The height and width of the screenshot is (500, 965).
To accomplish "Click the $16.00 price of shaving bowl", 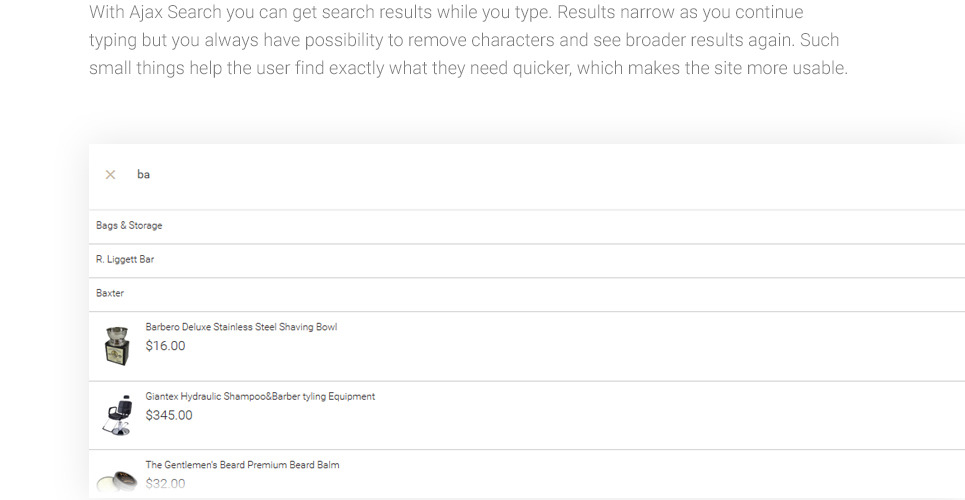I will tap(165, 346).
